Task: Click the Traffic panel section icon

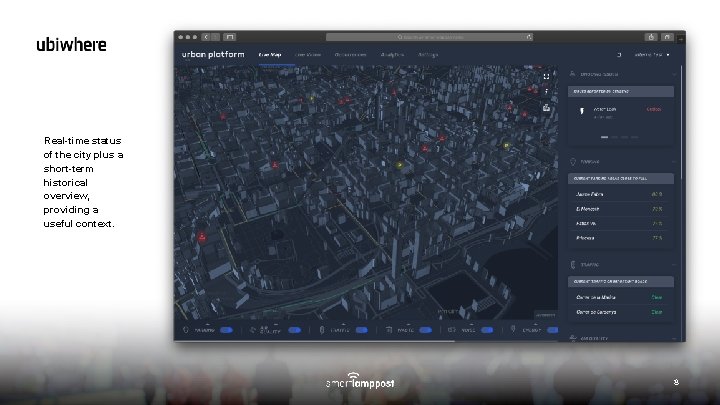Action: 573,264
